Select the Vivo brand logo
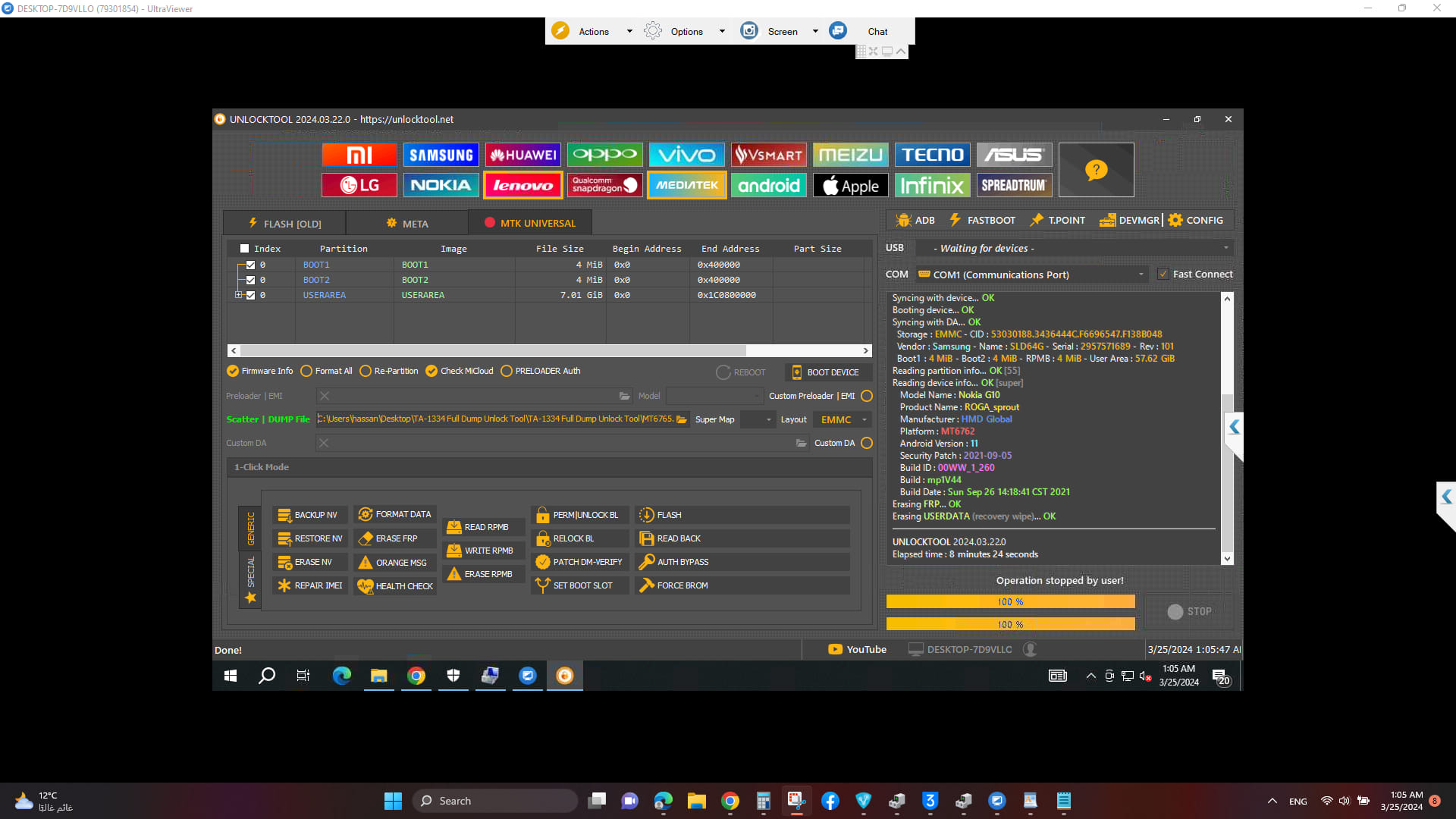The image size is (1456, 819). [x=687, y=155]
